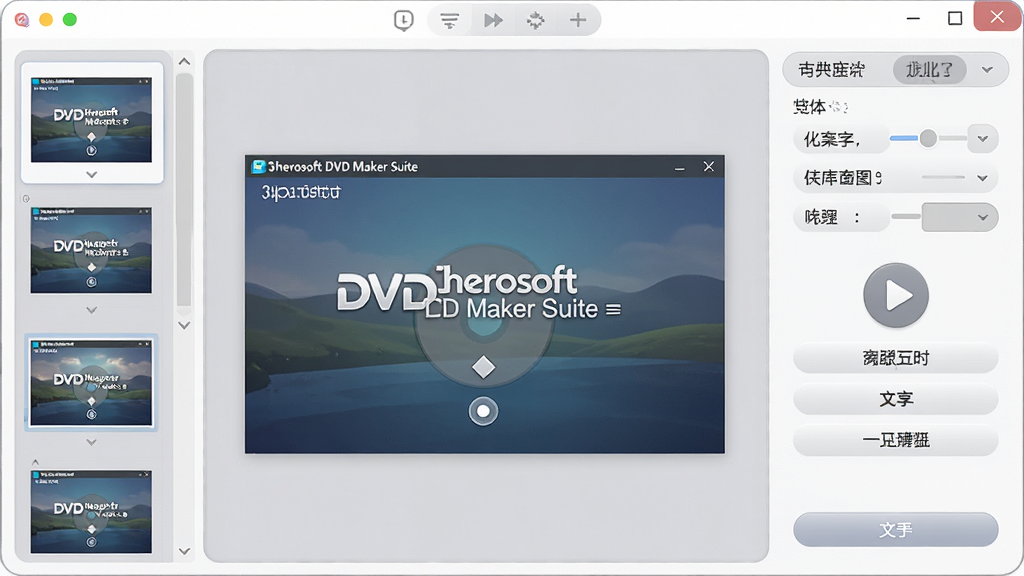Click the "DVD Sherosoft" logo text in the preview
1024x576 pixels.
pos(456,288)
